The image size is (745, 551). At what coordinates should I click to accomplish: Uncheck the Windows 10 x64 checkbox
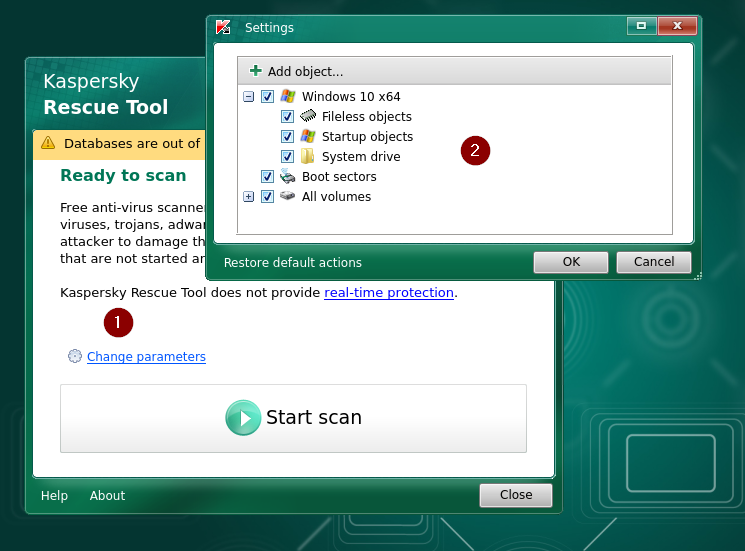267,97
